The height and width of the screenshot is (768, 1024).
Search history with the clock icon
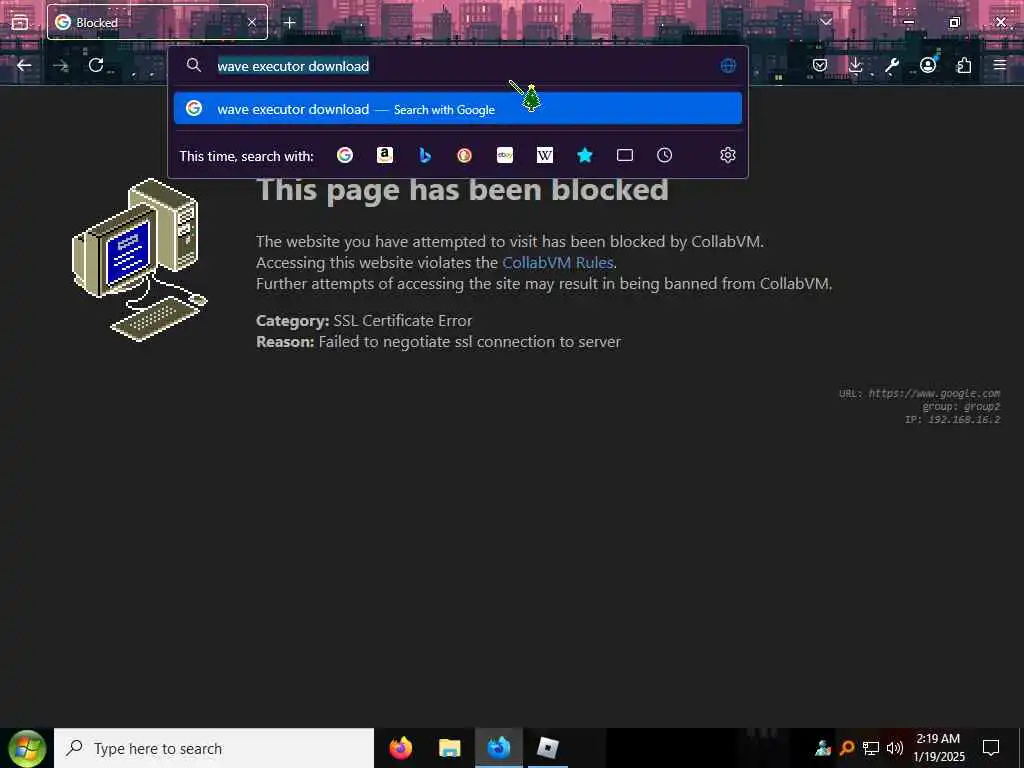pos(664,155)
